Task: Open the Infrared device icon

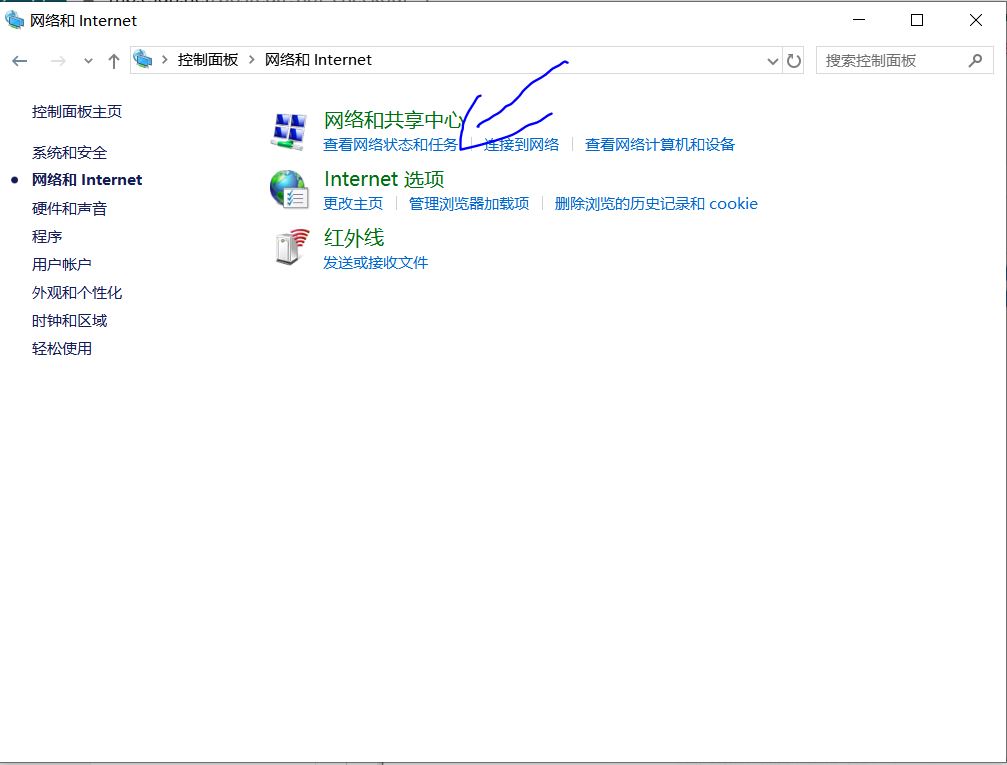Action: [291, 247]
